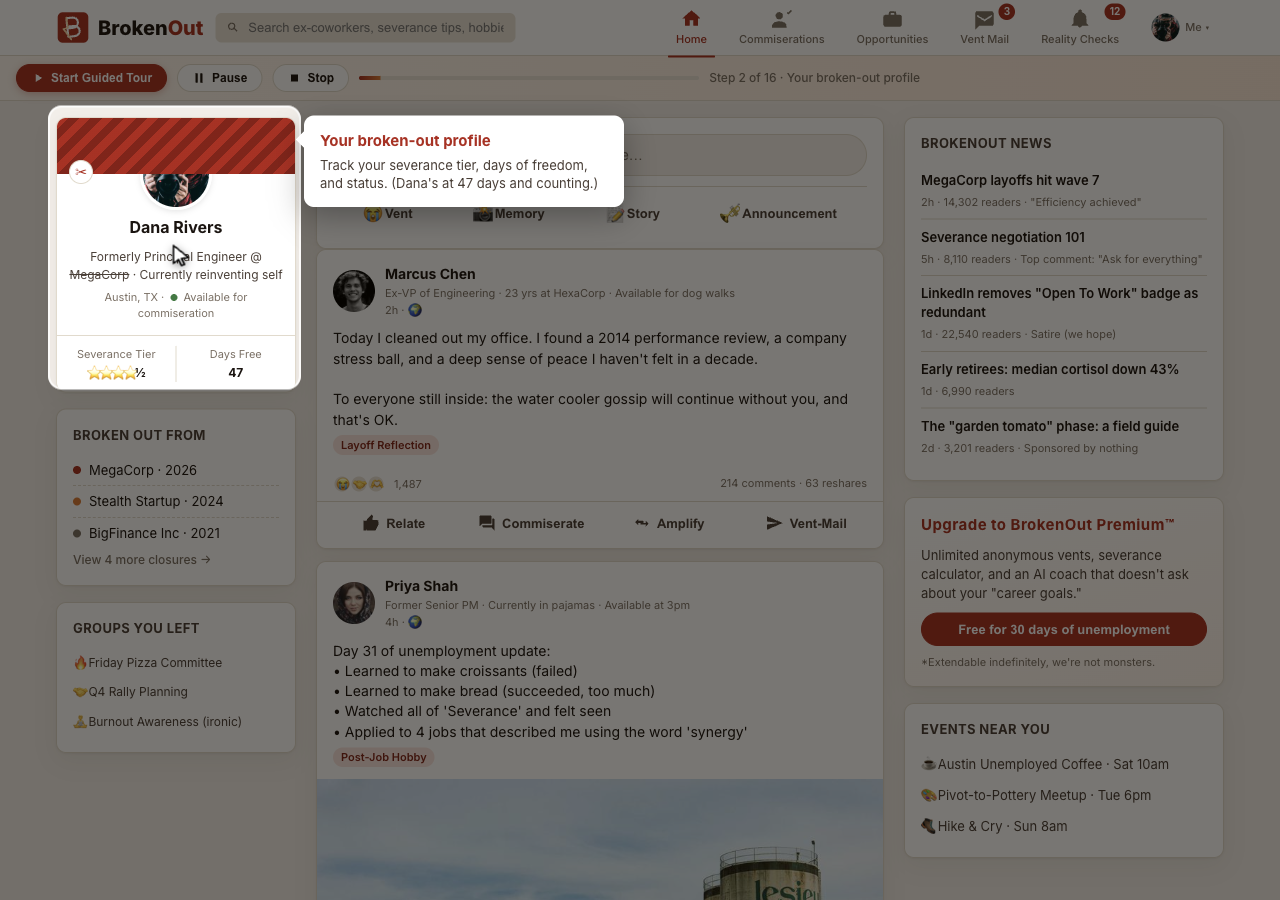Open Reality Checks notifications
The height and width of the screenshot is (900, 1280).
point(1080,28)
